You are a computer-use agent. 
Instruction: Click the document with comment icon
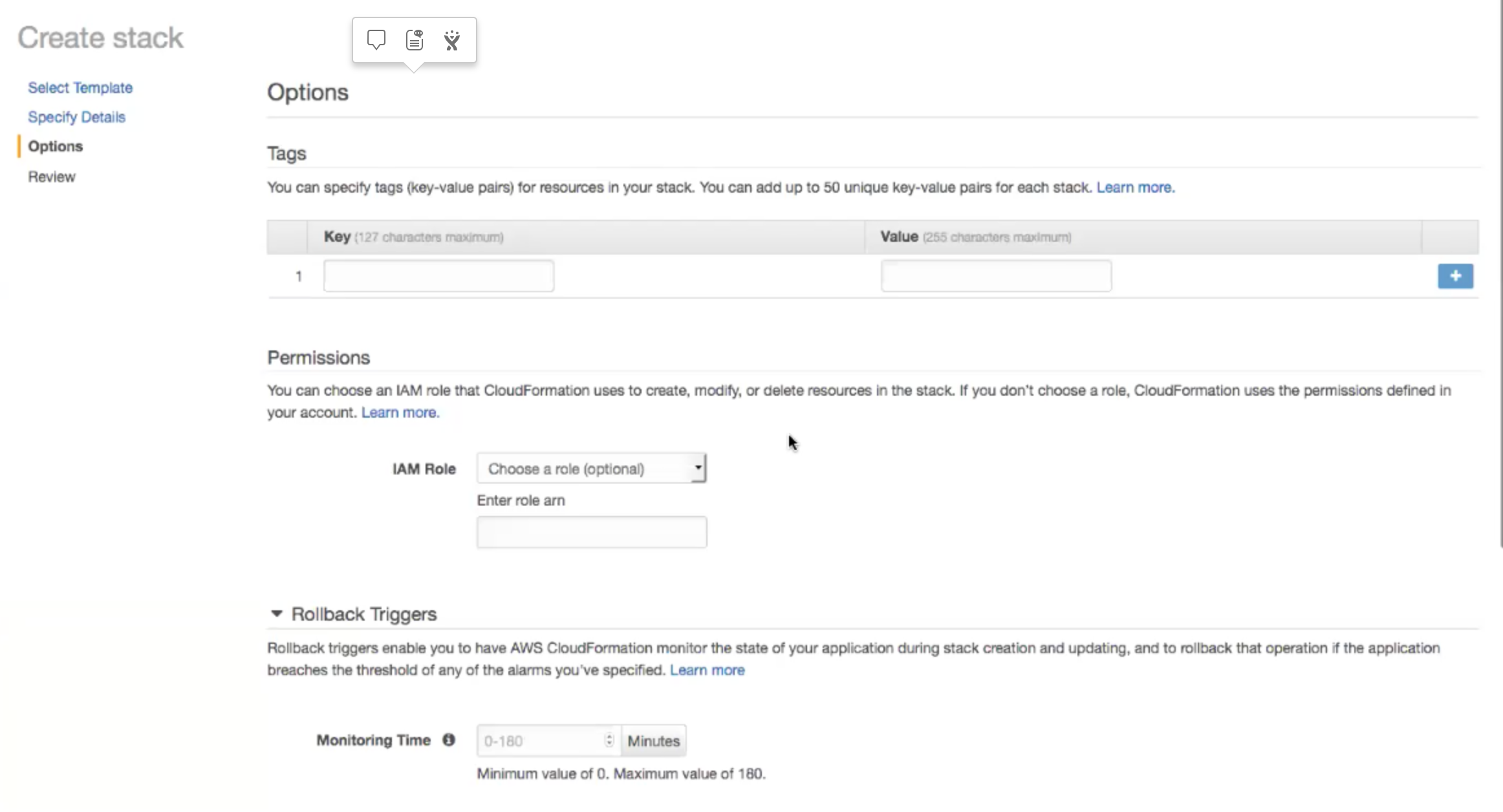click(415, 40)
